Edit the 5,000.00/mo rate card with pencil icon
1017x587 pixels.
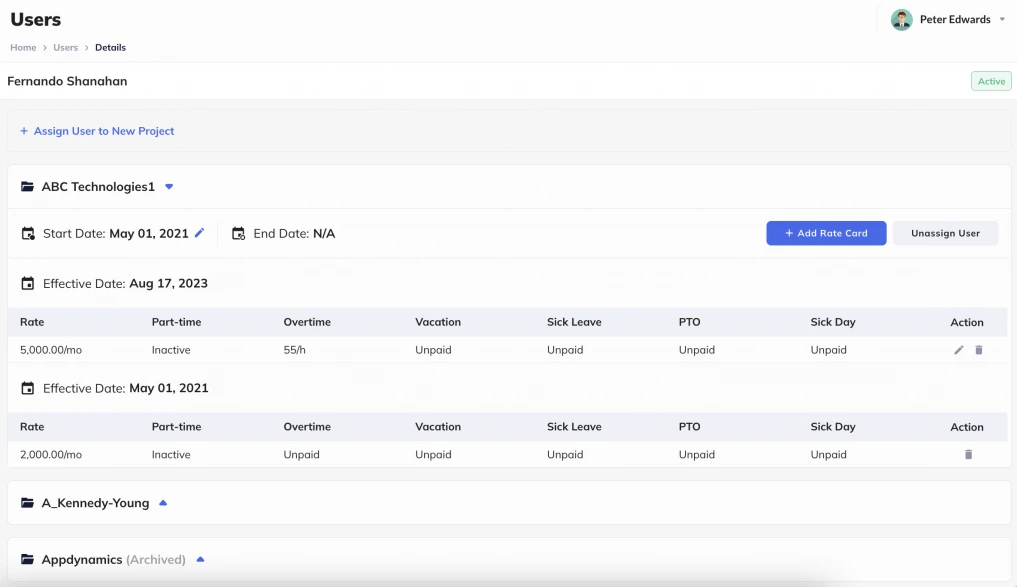(959, 350)
